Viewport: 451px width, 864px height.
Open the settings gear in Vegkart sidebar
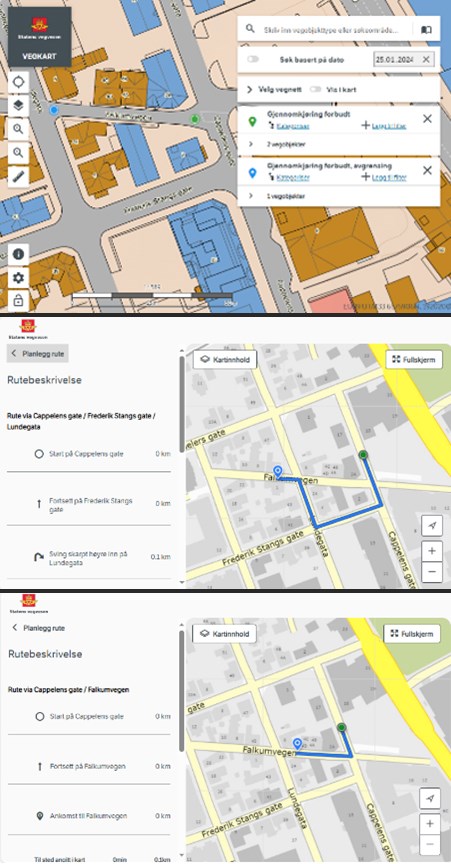click(x=18, y=278)
